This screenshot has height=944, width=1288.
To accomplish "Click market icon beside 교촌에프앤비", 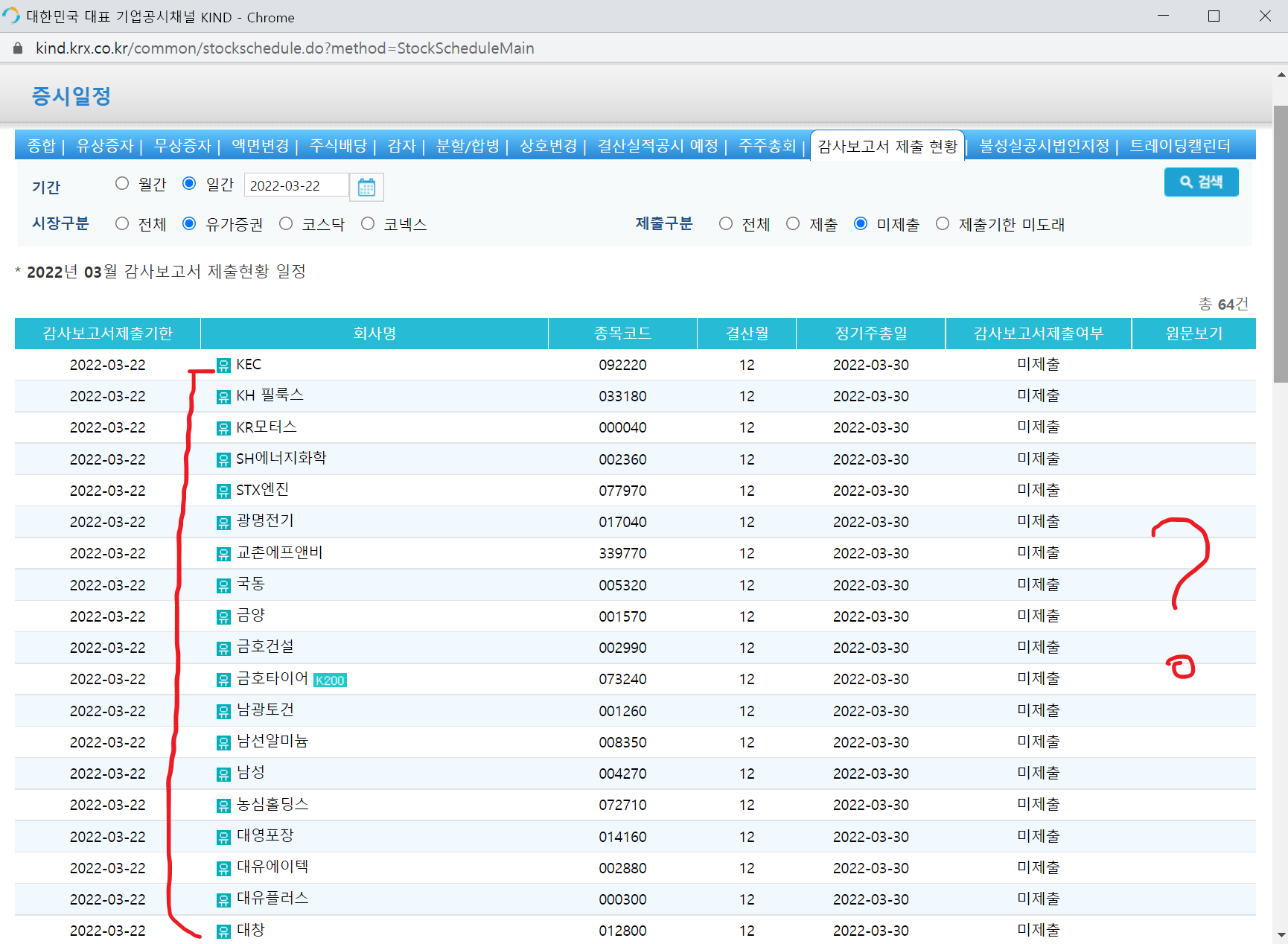I will pyautogui.click(x=223, y=554).
